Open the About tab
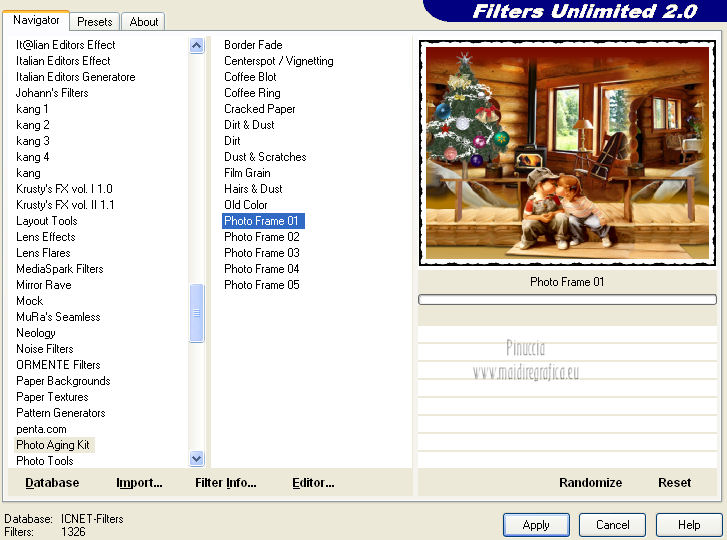 tap(144, 22)
